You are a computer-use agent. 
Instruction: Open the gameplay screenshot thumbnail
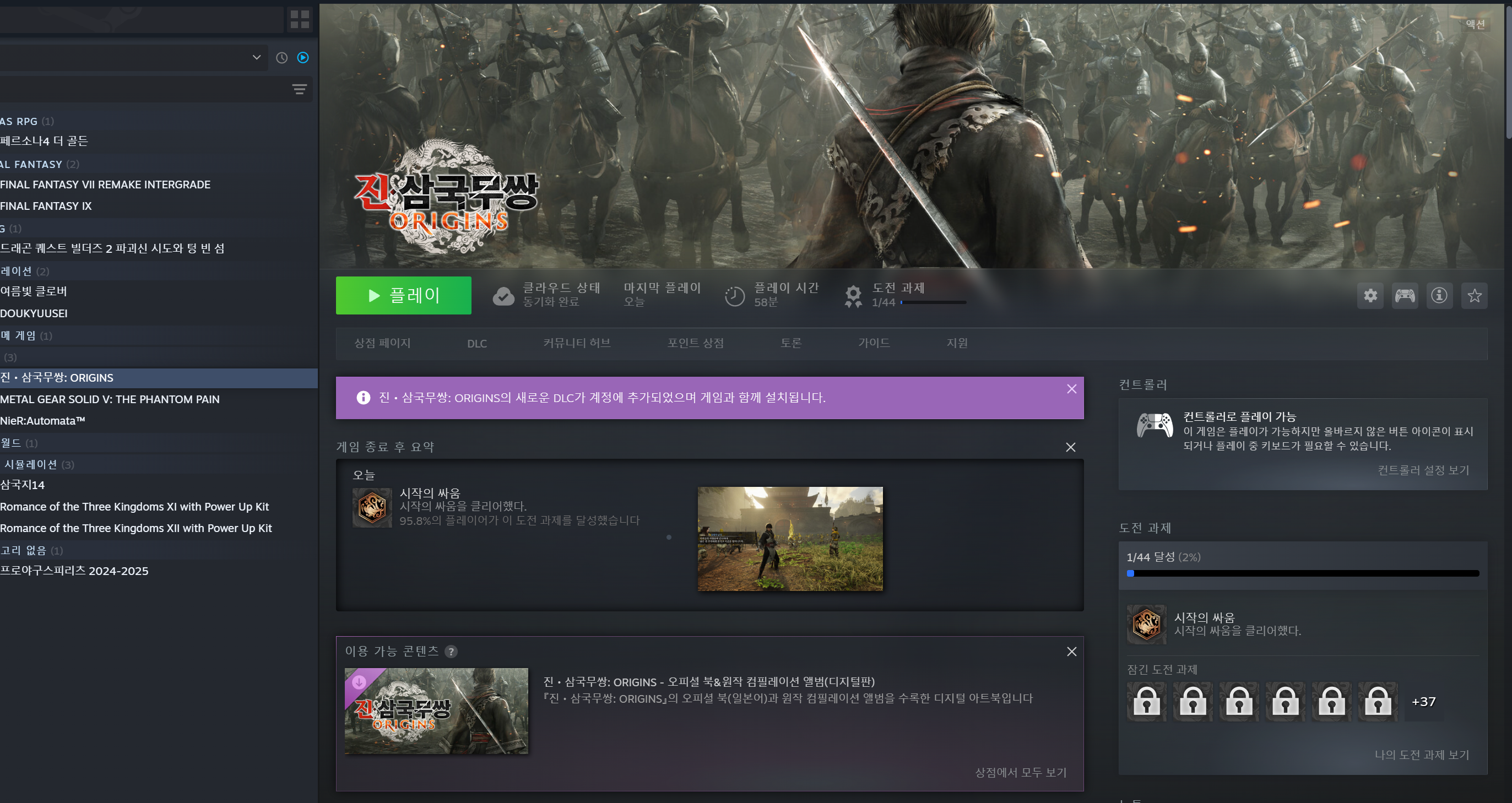pyautogui.click(x=790, y=538)
